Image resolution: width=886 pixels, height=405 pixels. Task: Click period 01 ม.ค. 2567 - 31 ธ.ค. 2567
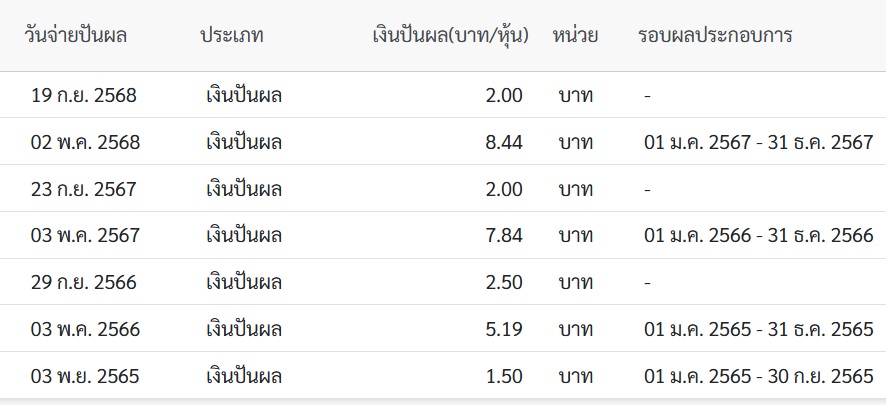pyautogui.click(x=759, y=142)
